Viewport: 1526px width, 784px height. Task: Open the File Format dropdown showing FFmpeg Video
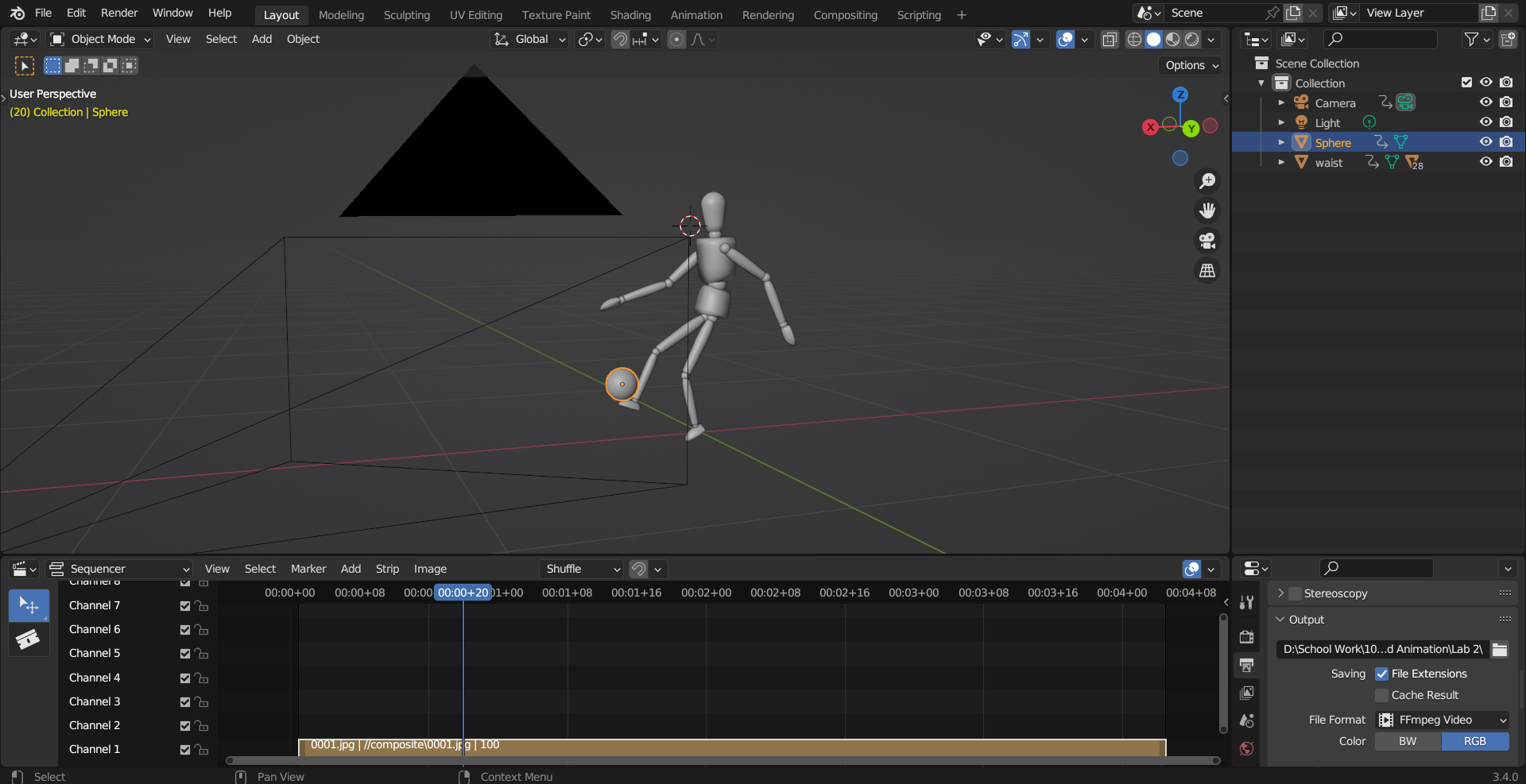(x=1441, y=720)
